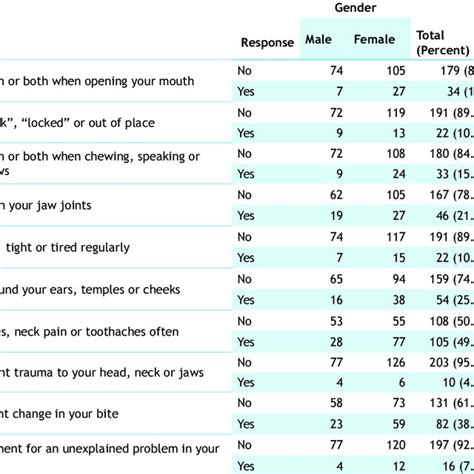
Task: Select the female value 126 cell
Action: (396, 362)
